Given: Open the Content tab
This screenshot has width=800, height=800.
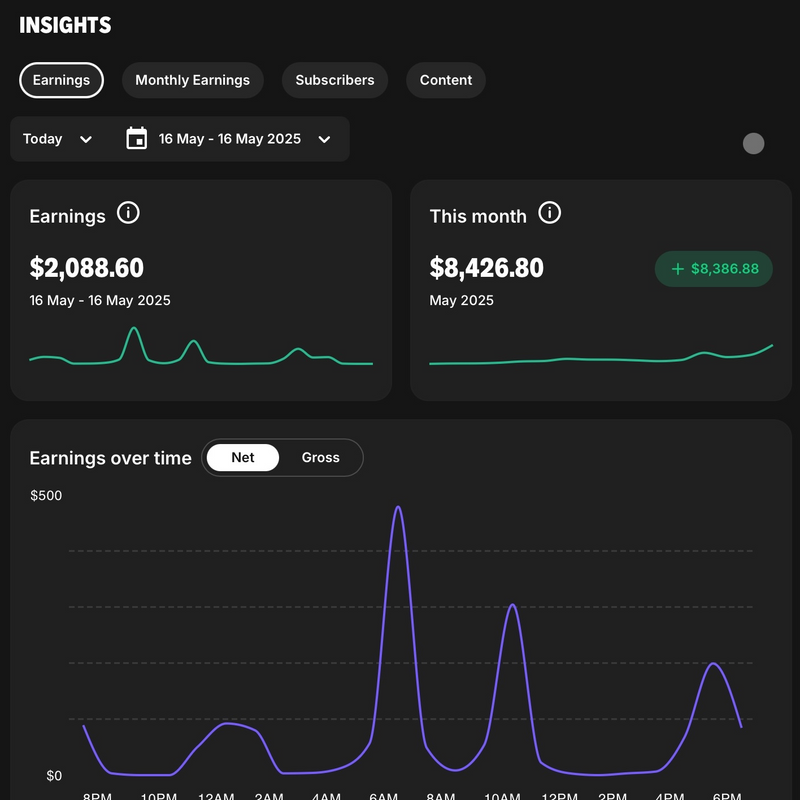Looking at the screenshot, I should (x=445, y=80).
